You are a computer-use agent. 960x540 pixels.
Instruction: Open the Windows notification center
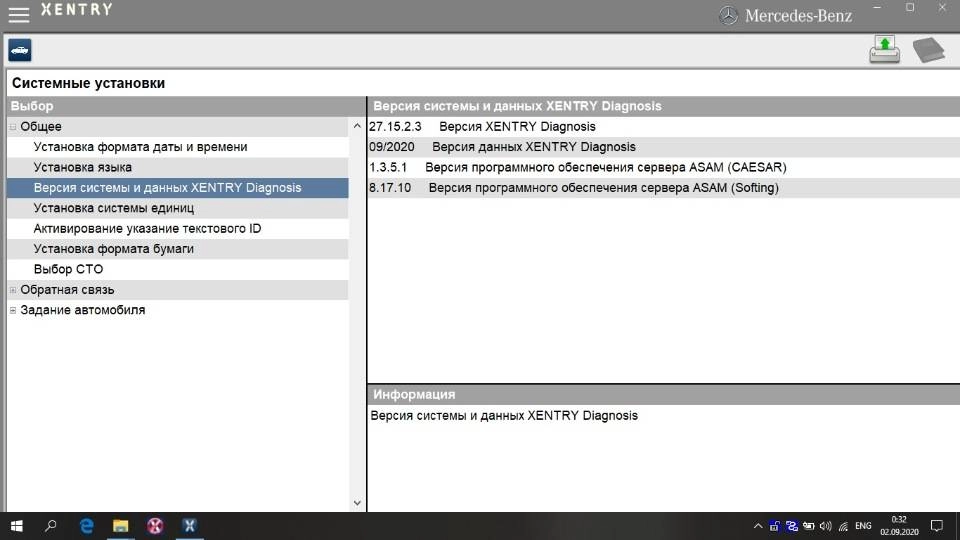937,526
